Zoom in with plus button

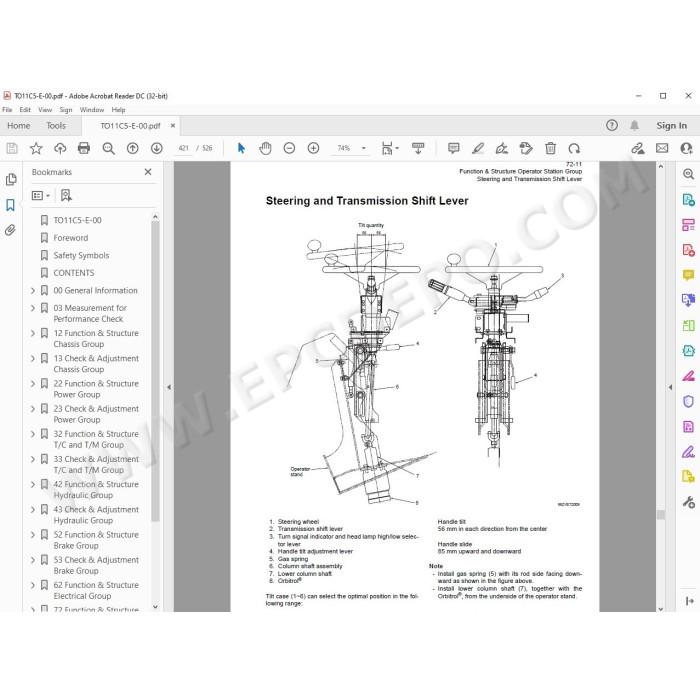point(313,148)
